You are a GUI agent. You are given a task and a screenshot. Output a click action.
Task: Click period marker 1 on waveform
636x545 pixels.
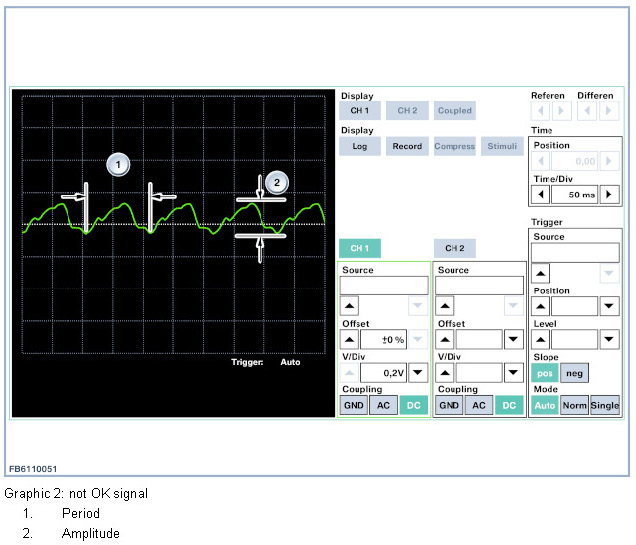tap(118, 163)
